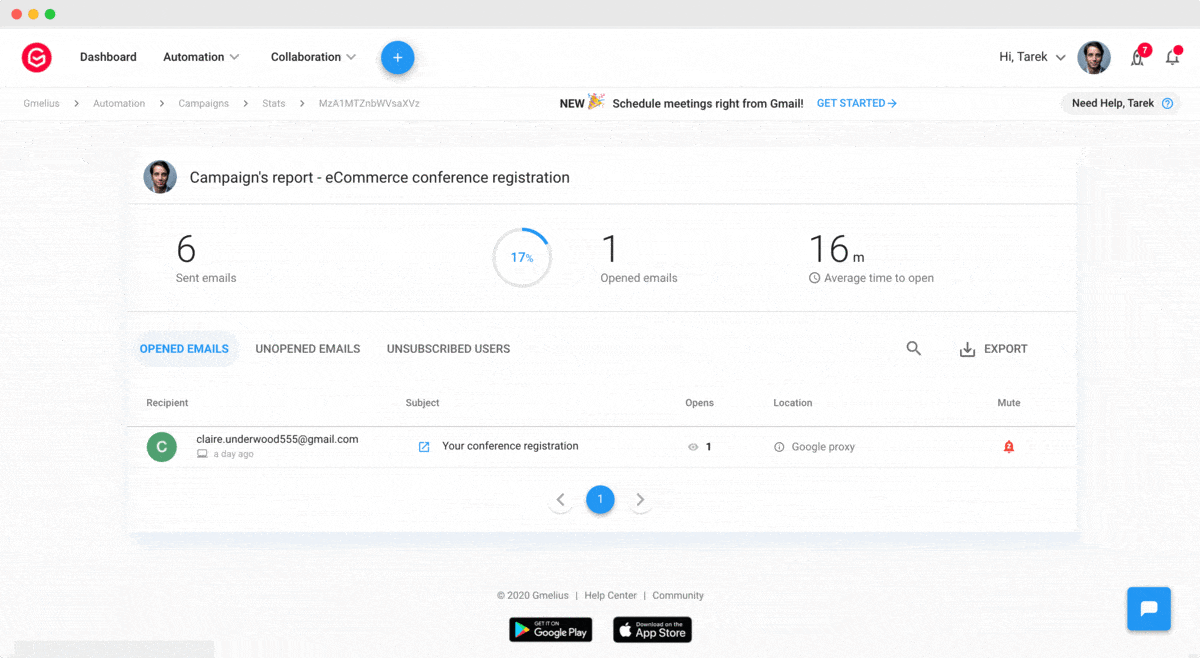Open notifications bell with 7 badge
The image size is (1200, 665).
[x=1138, y=57]
